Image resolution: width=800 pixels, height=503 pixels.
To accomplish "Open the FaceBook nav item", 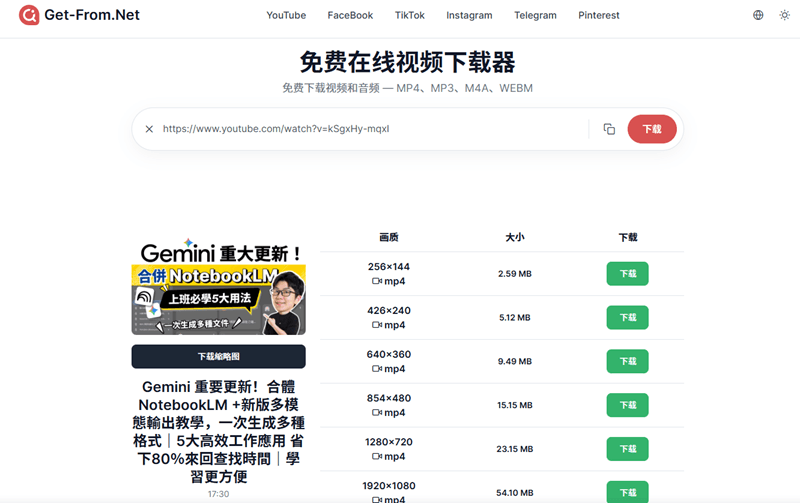I will (x=350, y=15).
